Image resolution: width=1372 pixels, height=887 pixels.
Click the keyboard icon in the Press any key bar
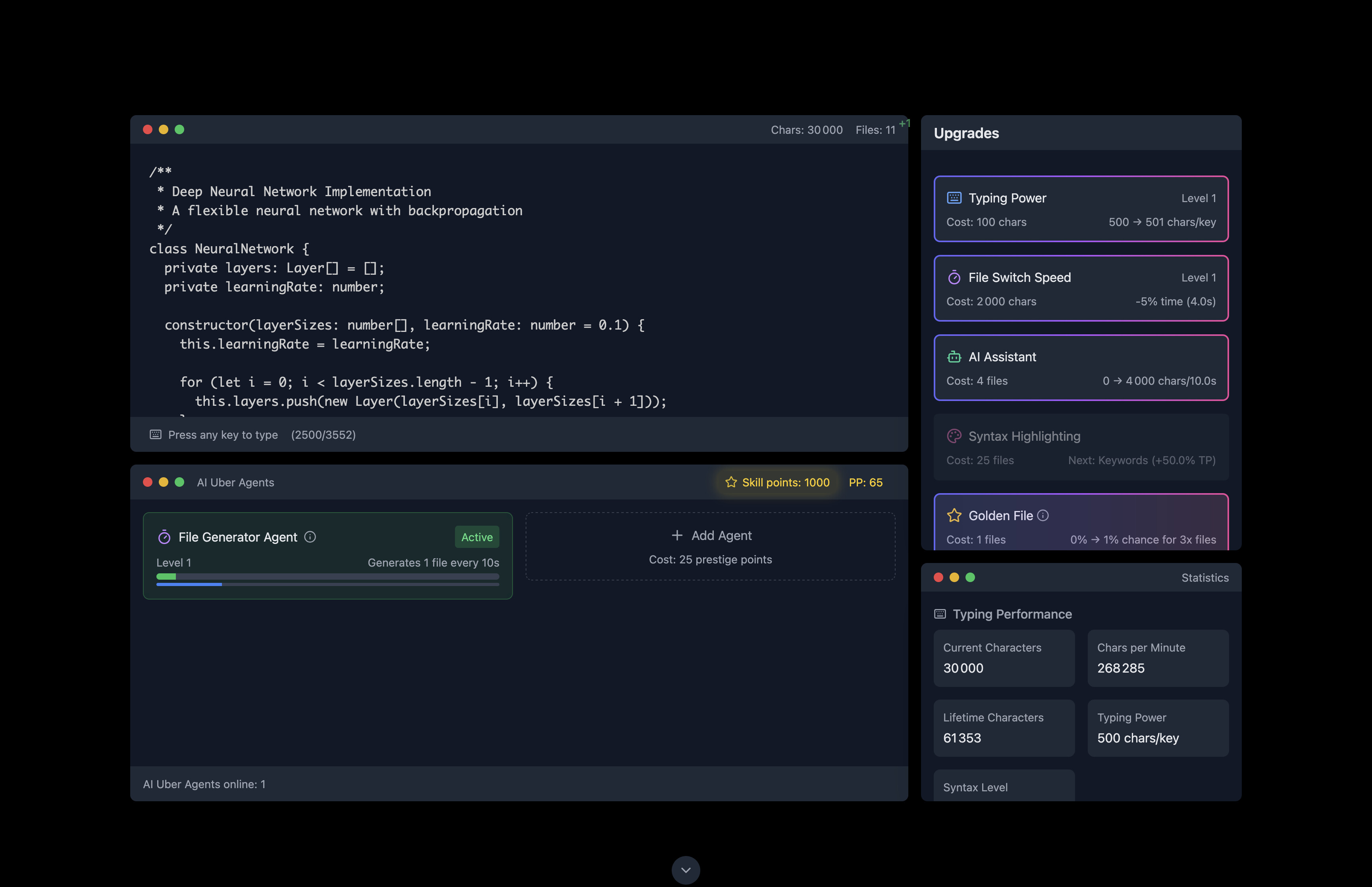pos(155,434)
